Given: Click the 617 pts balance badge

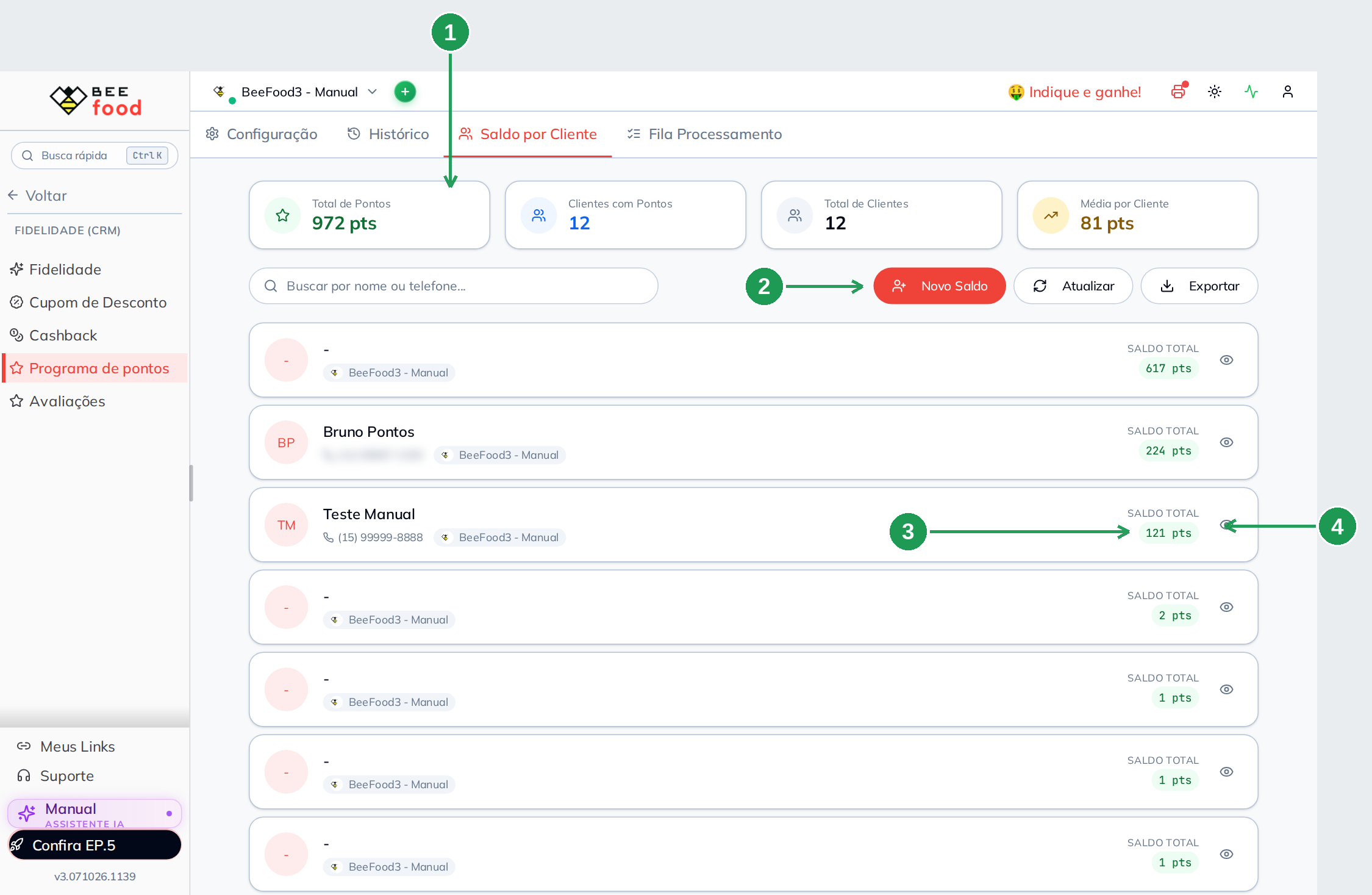Looking at the screenshot, I should [x=1168, y=368].
